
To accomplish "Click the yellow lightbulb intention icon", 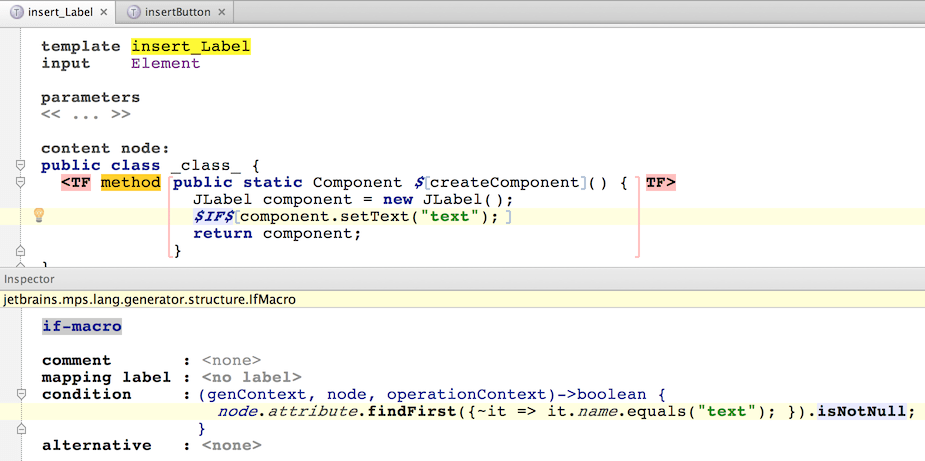I will 39,215.
